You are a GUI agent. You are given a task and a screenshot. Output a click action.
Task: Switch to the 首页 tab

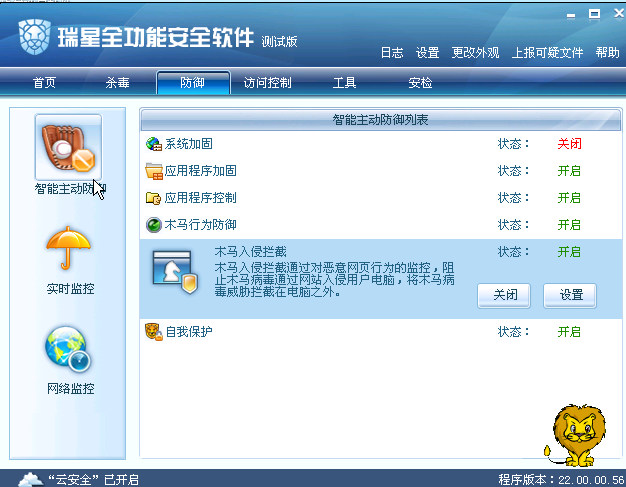coord(44,83)
